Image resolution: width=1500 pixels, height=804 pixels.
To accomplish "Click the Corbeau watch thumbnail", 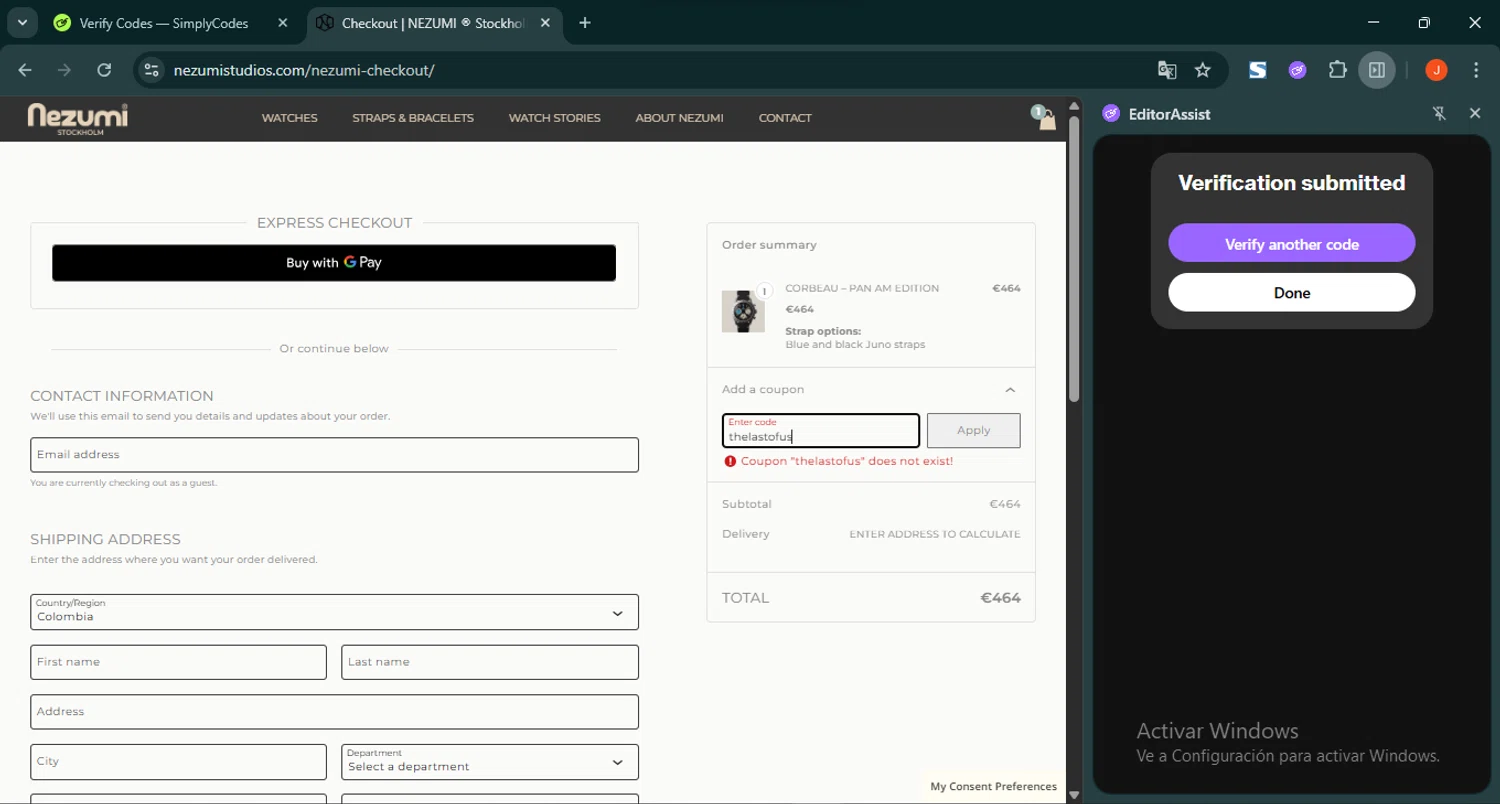I will (743, 312).
